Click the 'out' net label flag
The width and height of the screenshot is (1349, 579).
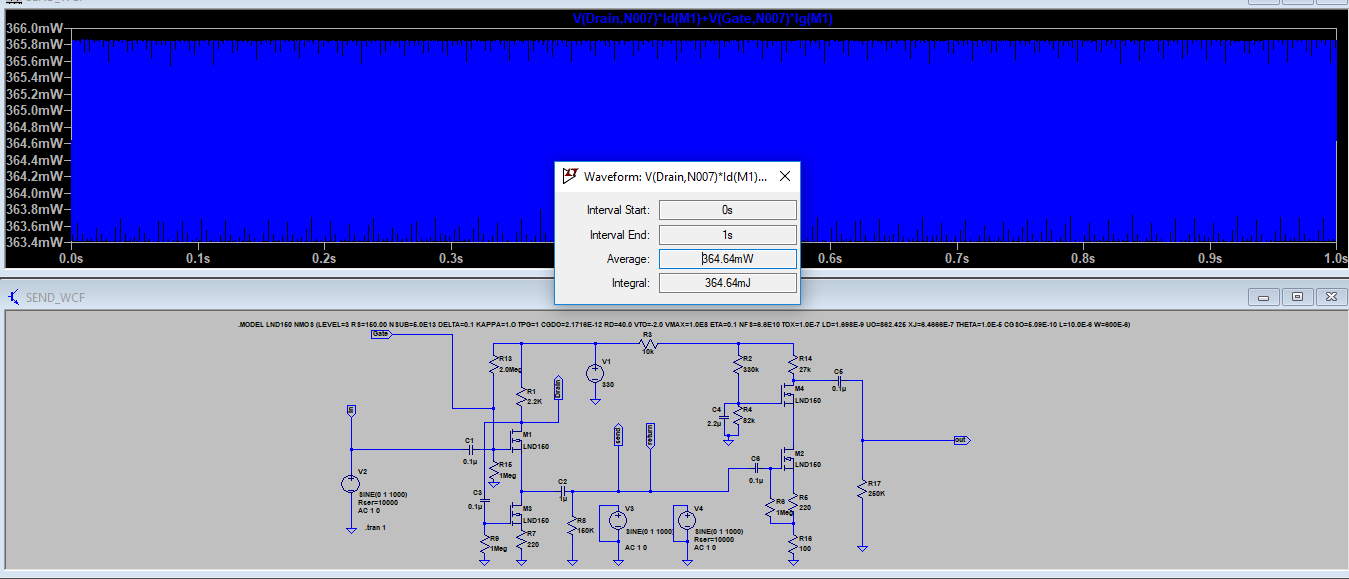coord(961,440)
